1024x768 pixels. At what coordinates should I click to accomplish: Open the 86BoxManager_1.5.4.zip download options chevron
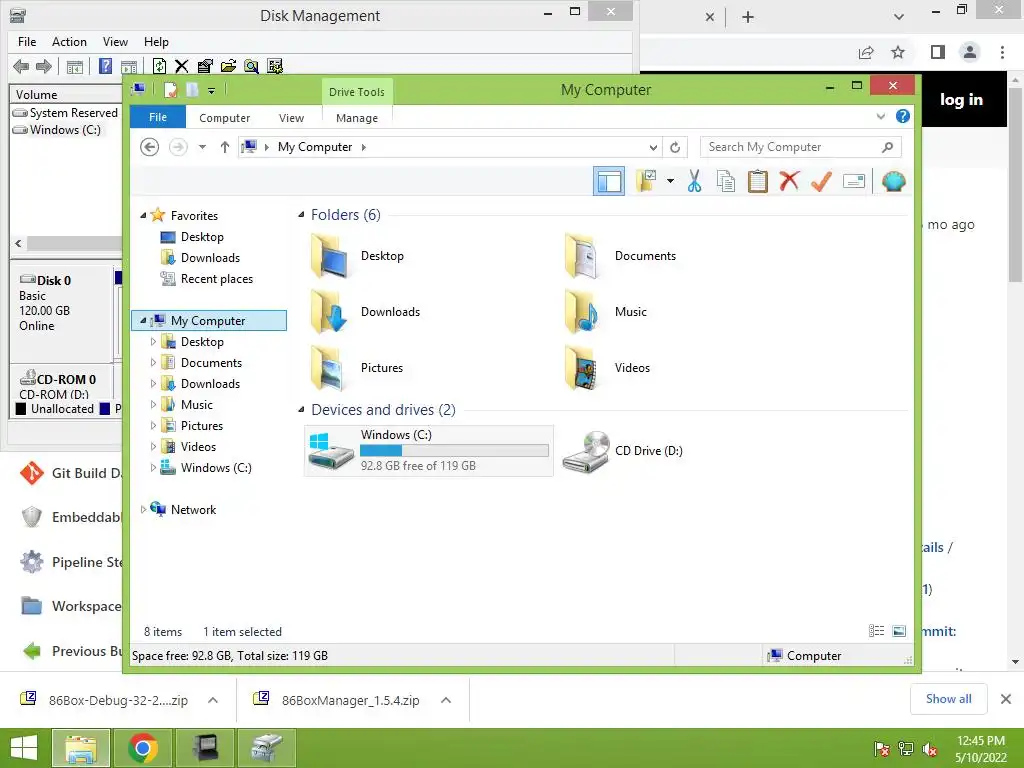446,700
